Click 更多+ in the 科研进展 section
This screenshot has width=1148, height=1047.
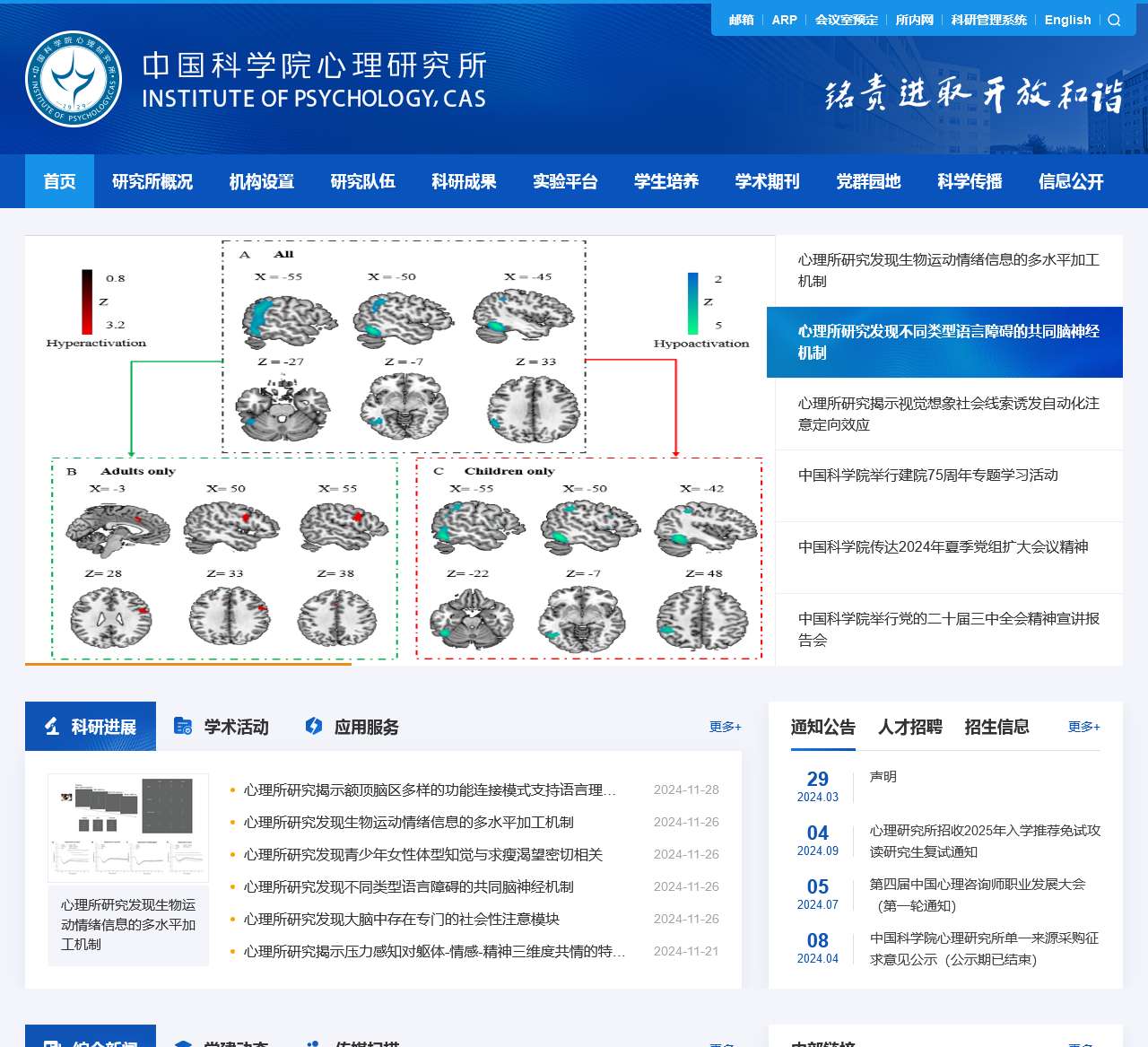click(x=726, y=727)
